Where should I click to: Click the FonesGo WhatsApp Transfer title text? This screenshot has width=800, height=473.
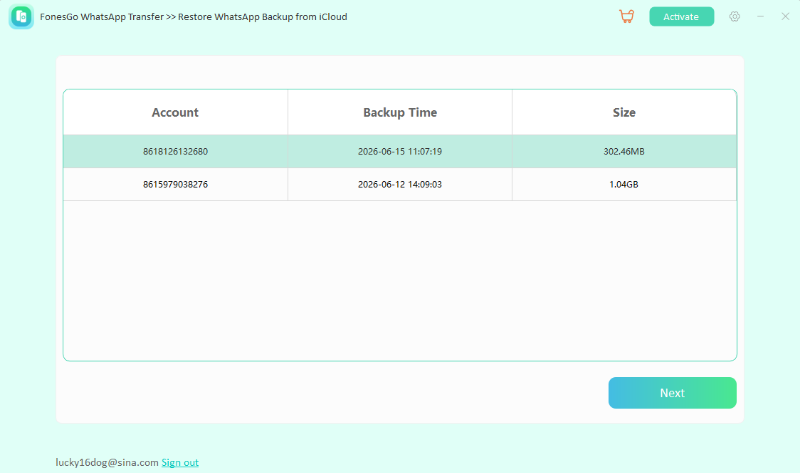[102, 17]
